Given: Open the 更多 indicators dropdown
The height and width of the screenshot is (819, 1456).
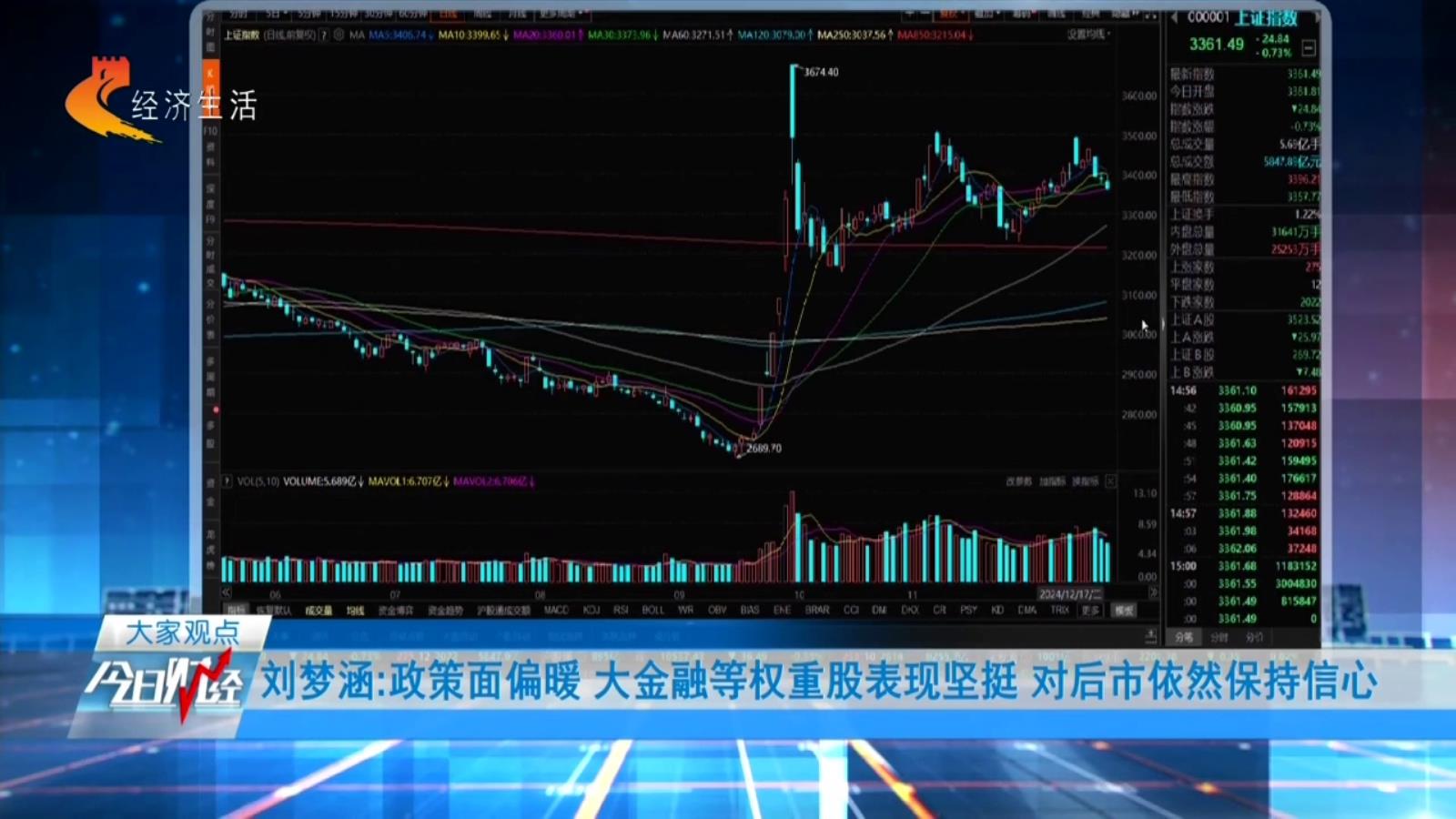Looking at the screenshot, I should pyautogui.click(x=1091, y=610).
